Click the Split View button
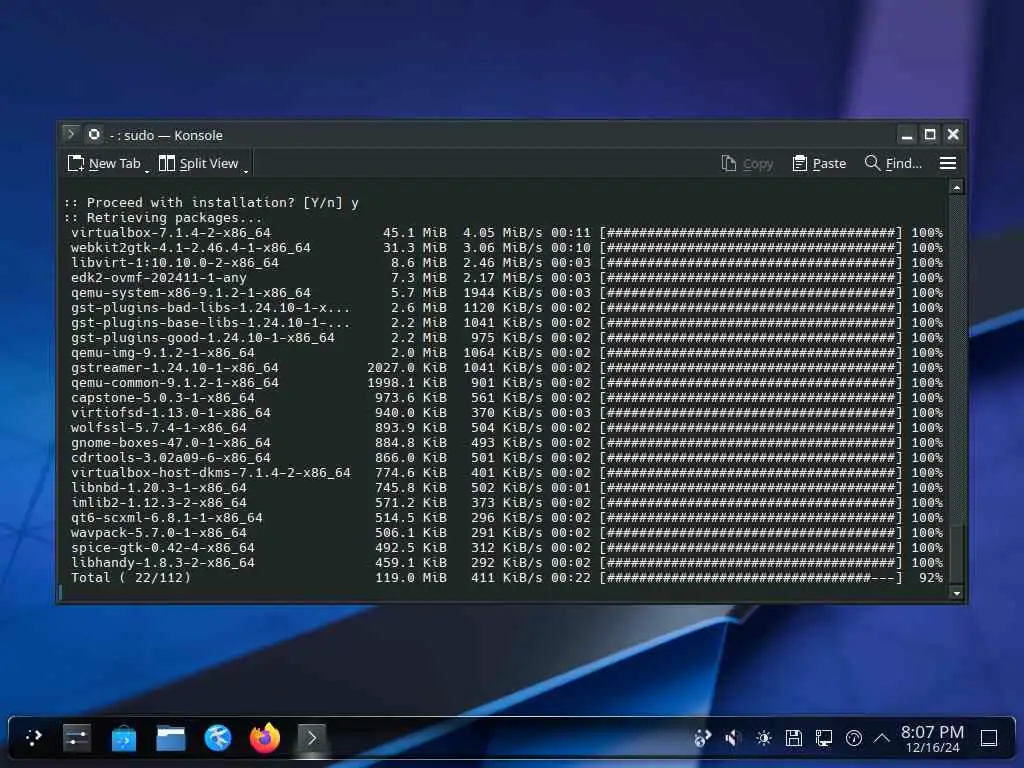The image size is (1024, 768). point(199,163)
